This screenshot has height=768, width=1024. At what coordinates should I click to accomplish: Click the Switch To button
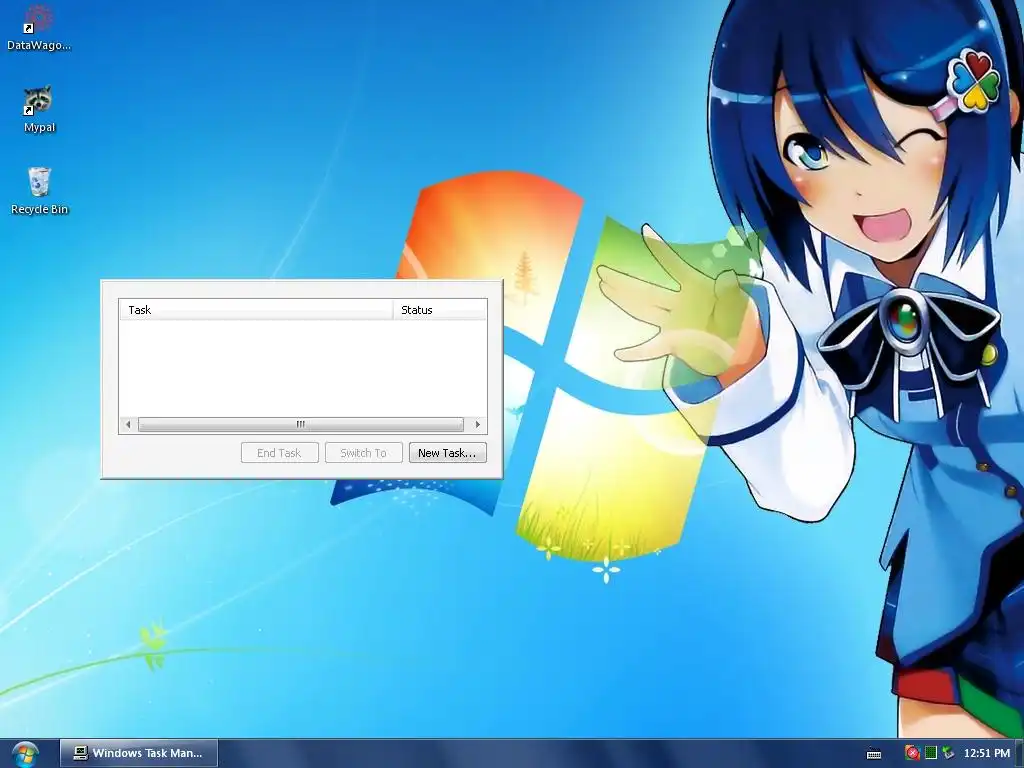[363, 453]
